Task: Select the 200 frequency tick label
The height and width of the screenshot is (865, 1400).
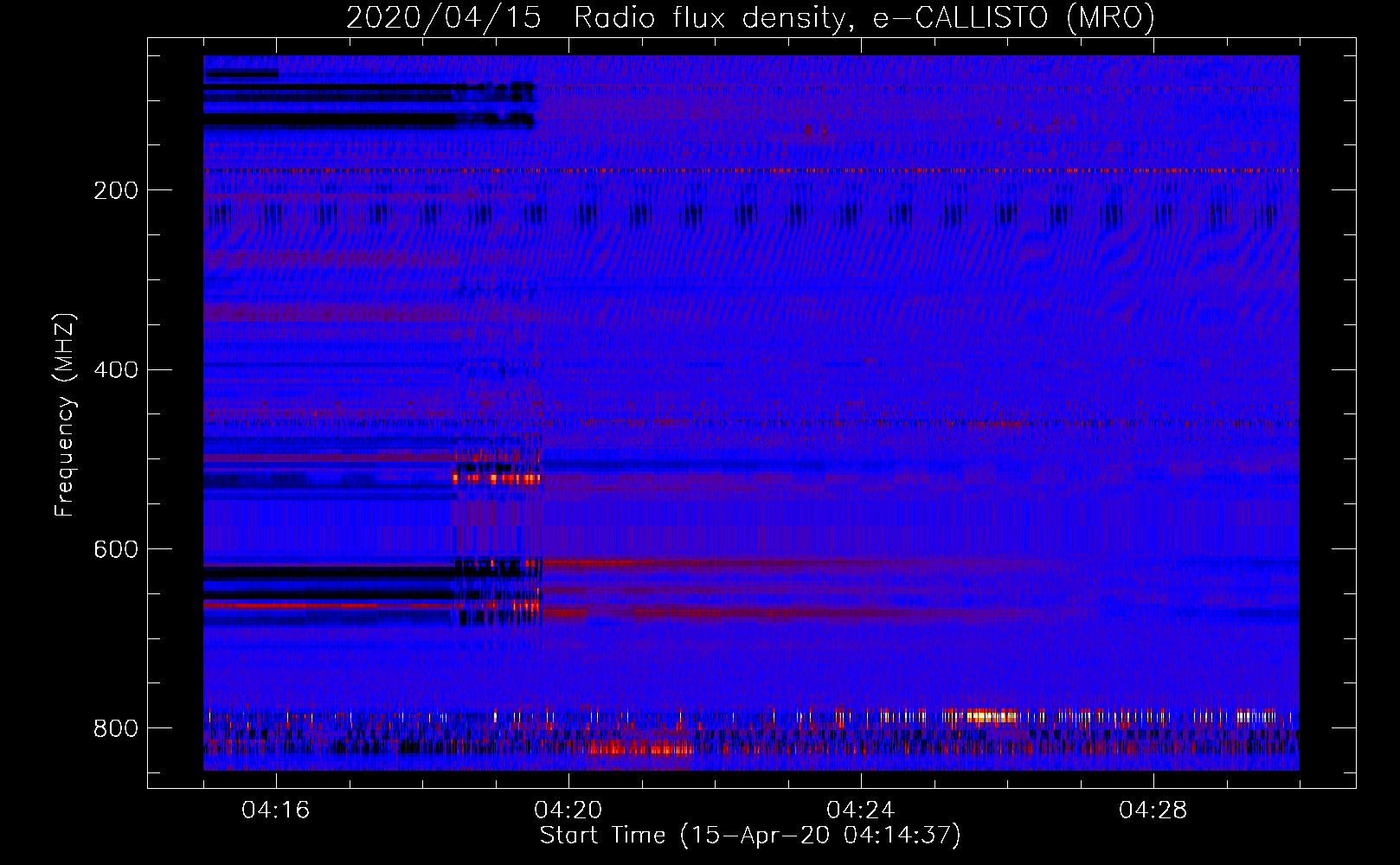Action: pyautogui.click(x=115, y=190)
